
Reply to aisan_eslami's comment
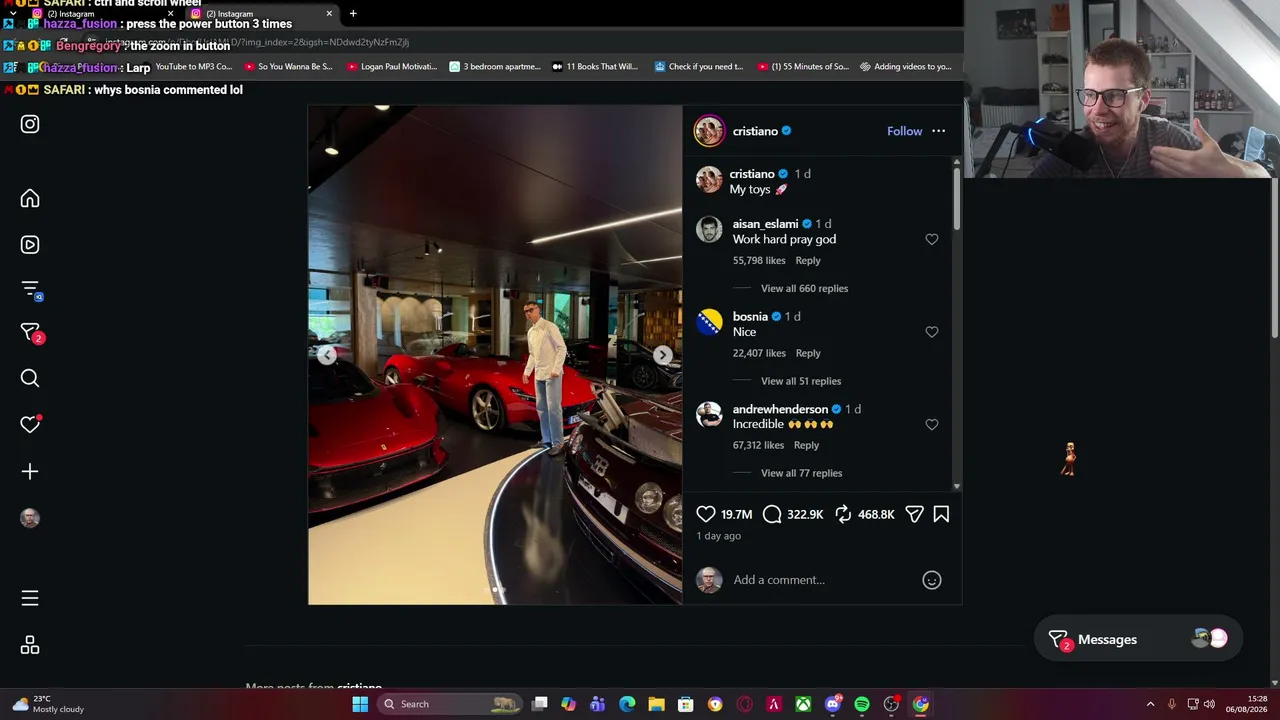(x=808, y=260)
